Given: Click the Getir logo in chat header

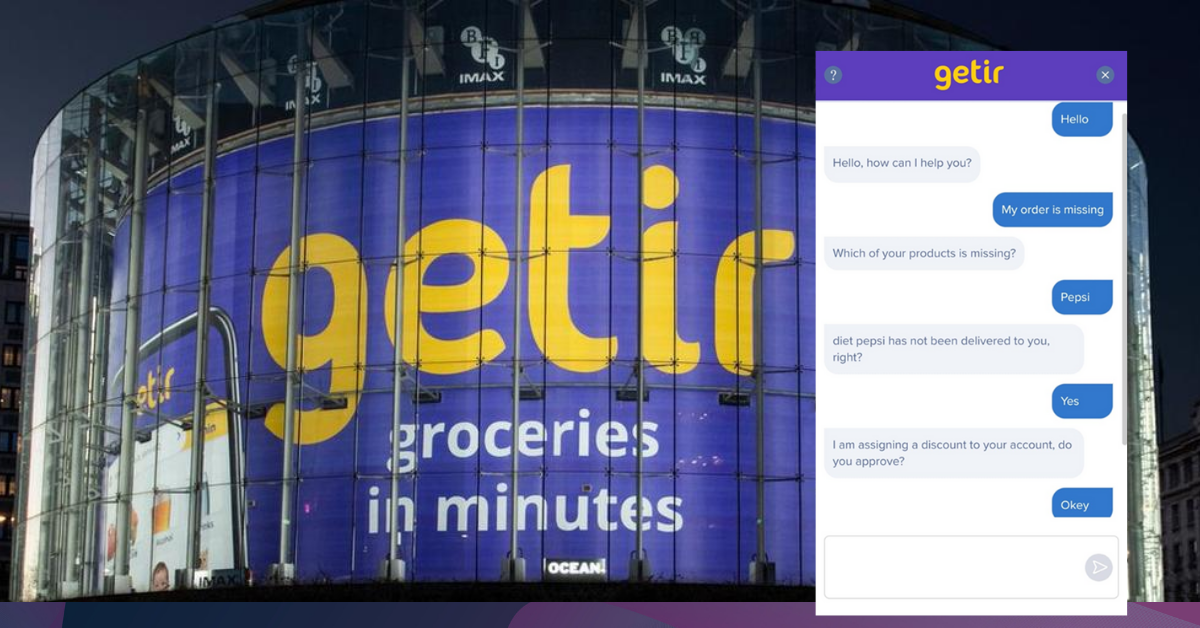Looking at the screenshot, I should click(x=969, y=75).
